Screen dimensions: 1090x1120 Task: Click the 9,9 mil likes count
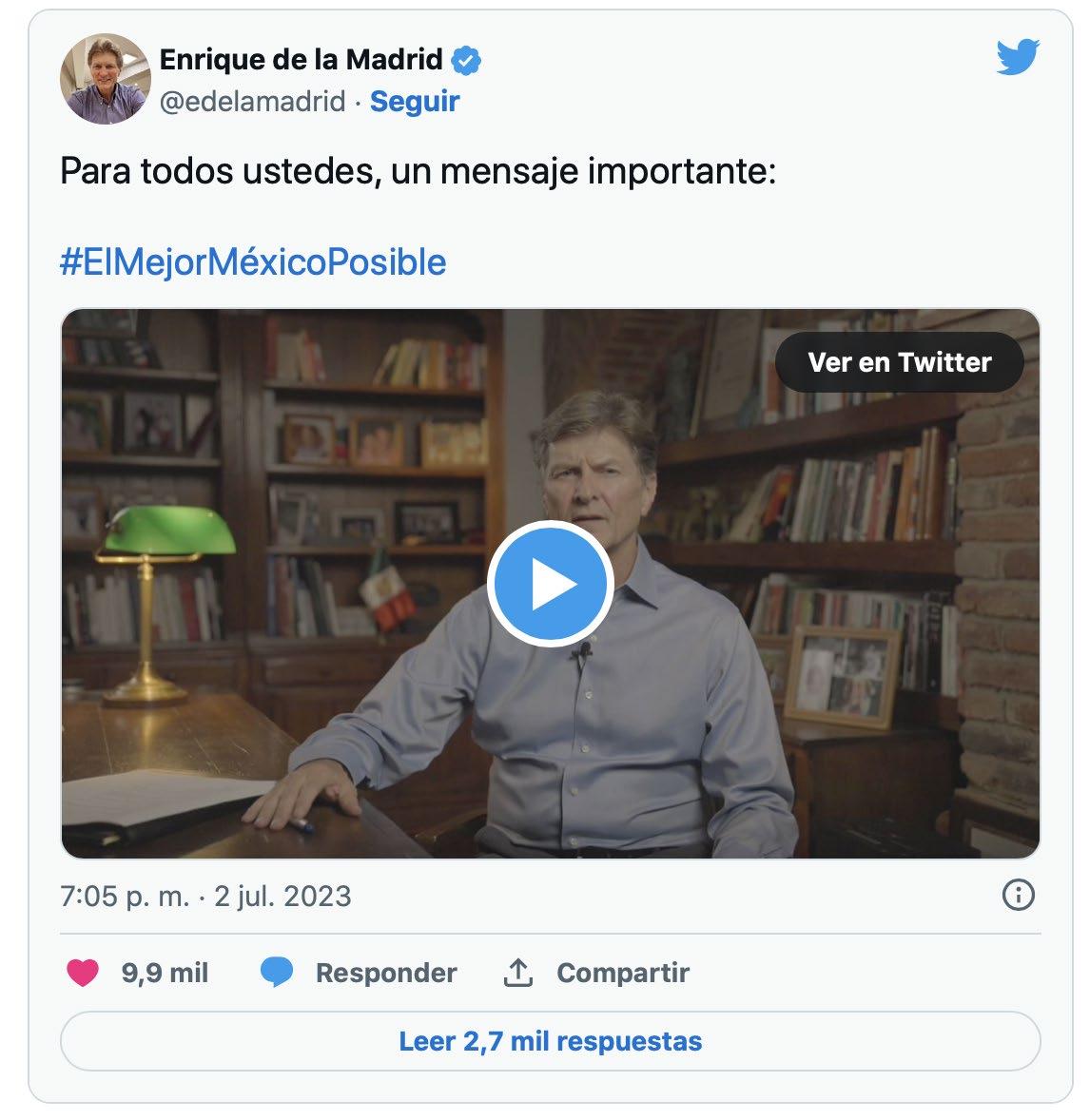[165, 973]
